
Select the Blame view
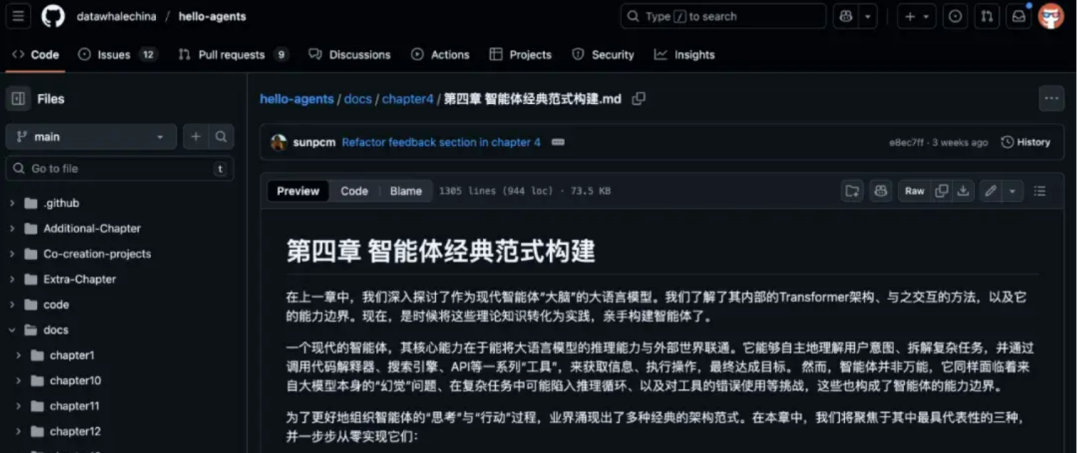[406, 191]
